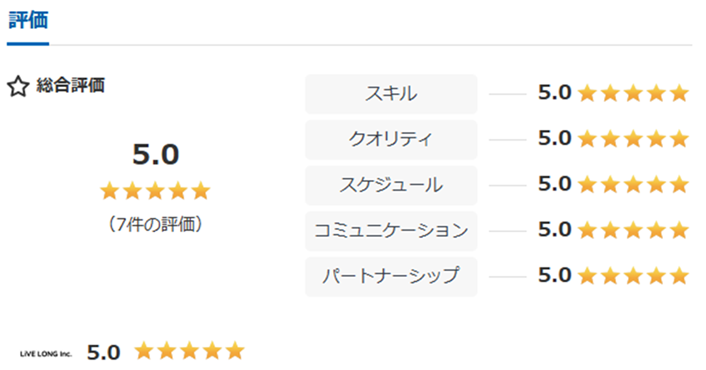706x370 pixels.
Task: Click the star rating for スキル
Action: [633, 93]
